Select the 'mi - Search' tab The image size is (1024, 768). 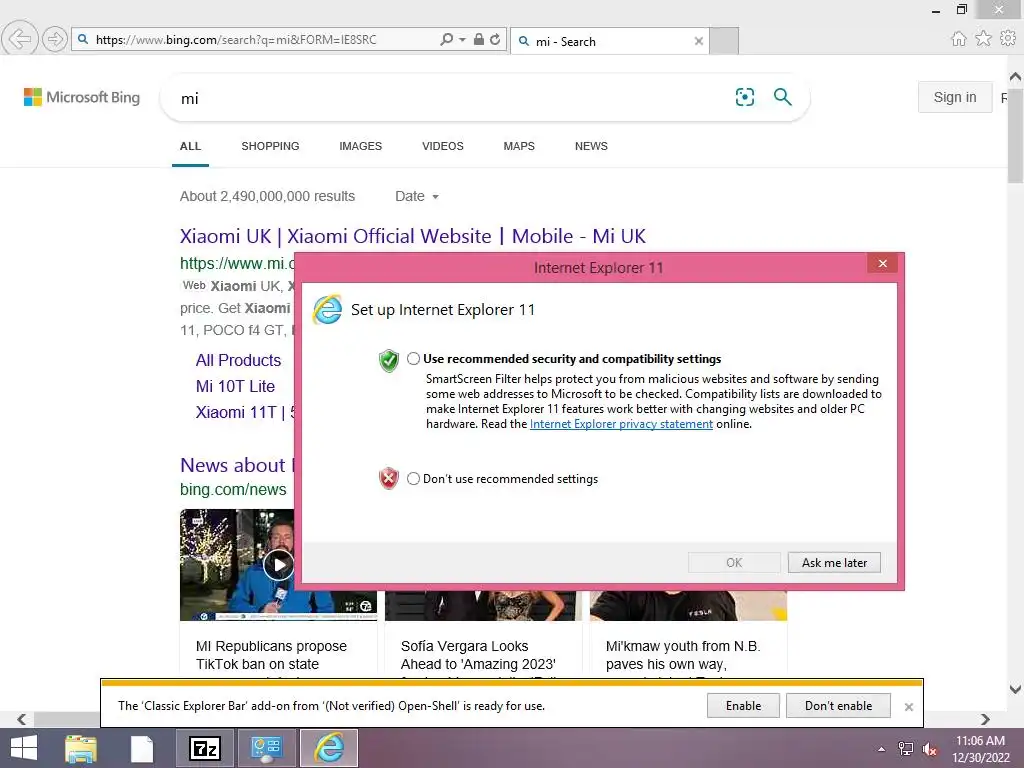[x=609, y=41]
